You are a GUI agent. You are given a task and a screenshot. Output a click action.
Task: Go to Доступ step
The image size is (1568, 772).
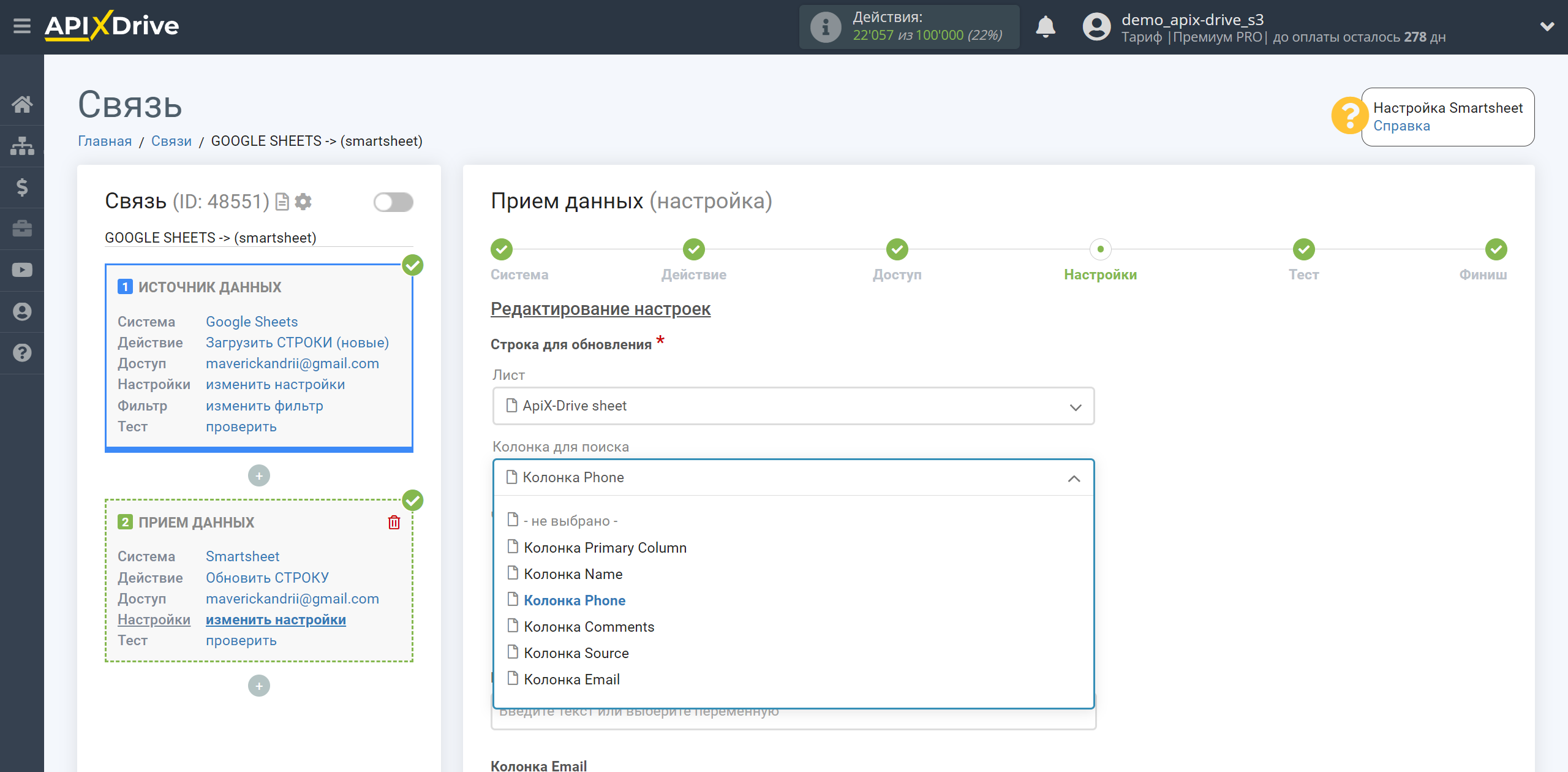tap(897, 249)
